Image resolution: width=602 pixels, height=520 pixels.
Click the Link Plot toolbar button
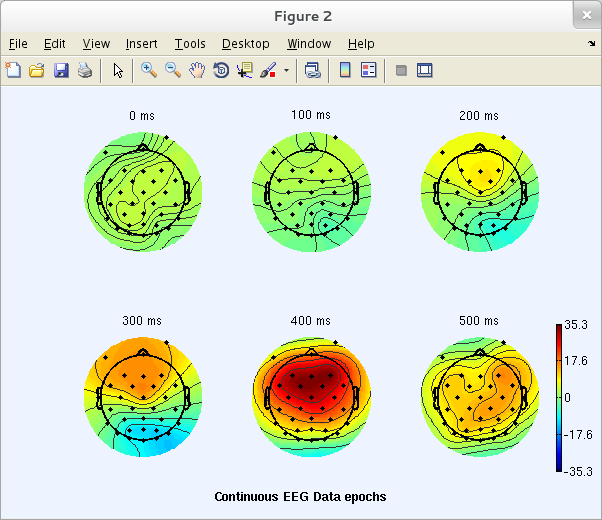pos(312,70)
